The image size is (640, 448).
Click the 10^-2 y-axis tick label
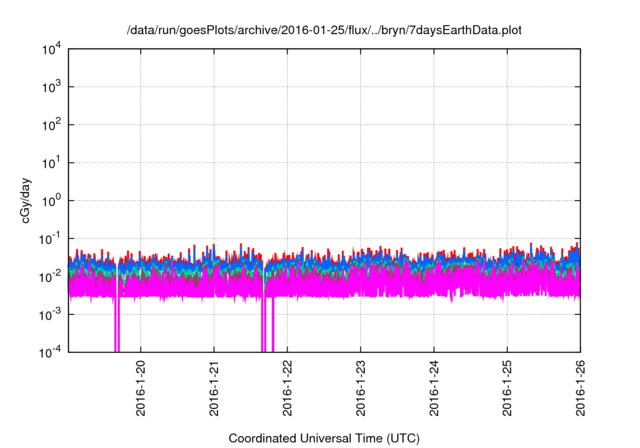pyautogui.click(x=50, y=277)
